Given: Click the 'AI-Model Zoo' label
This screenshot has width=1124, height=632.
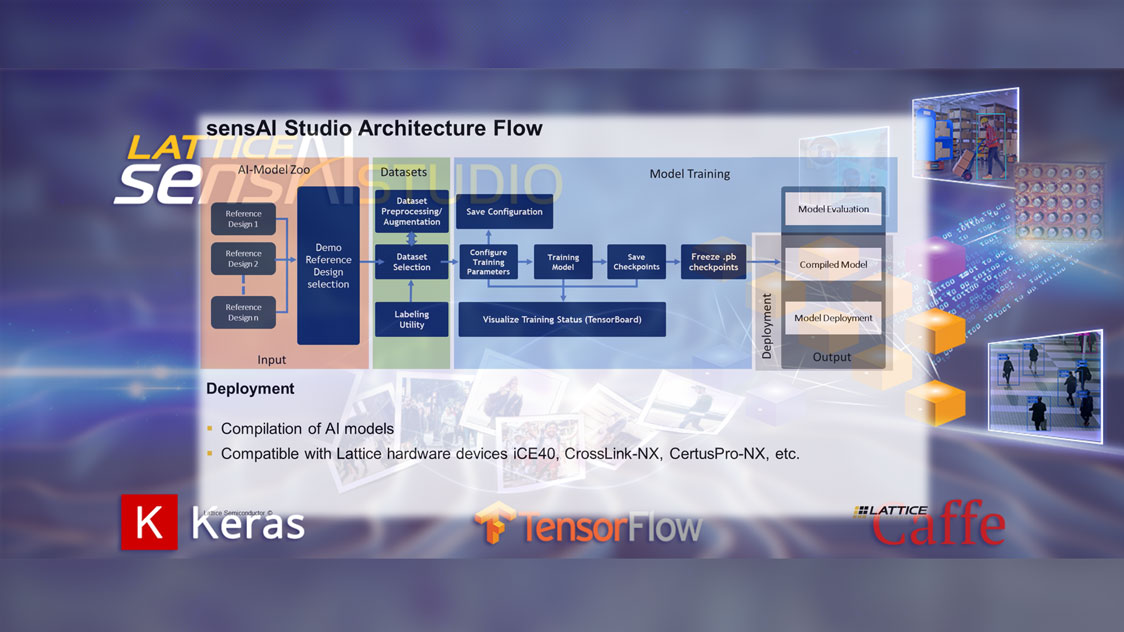Looking at the screenshot, I should [274, 170].
